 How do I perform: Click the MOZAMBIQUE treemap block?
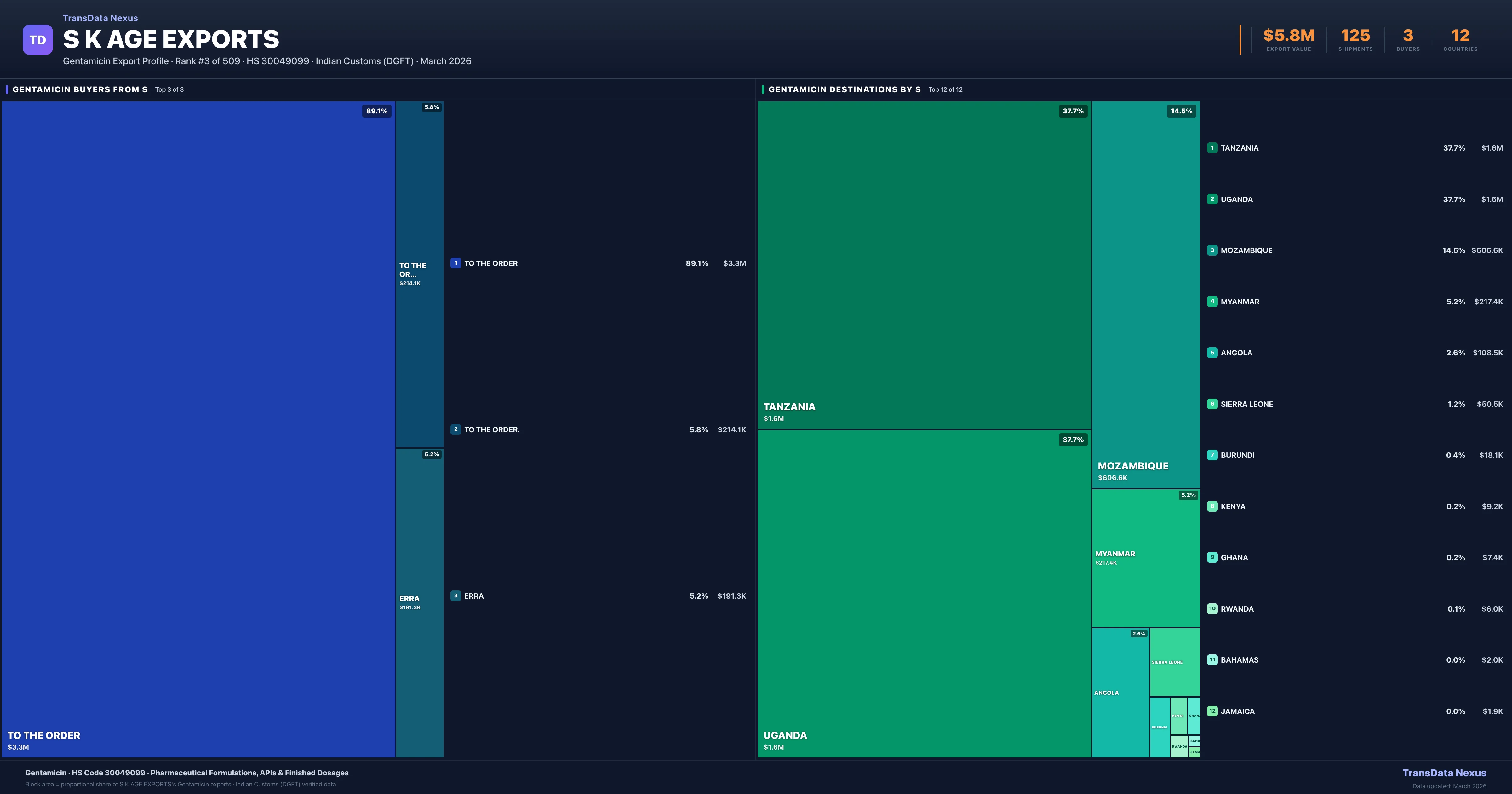[1146, 294]
